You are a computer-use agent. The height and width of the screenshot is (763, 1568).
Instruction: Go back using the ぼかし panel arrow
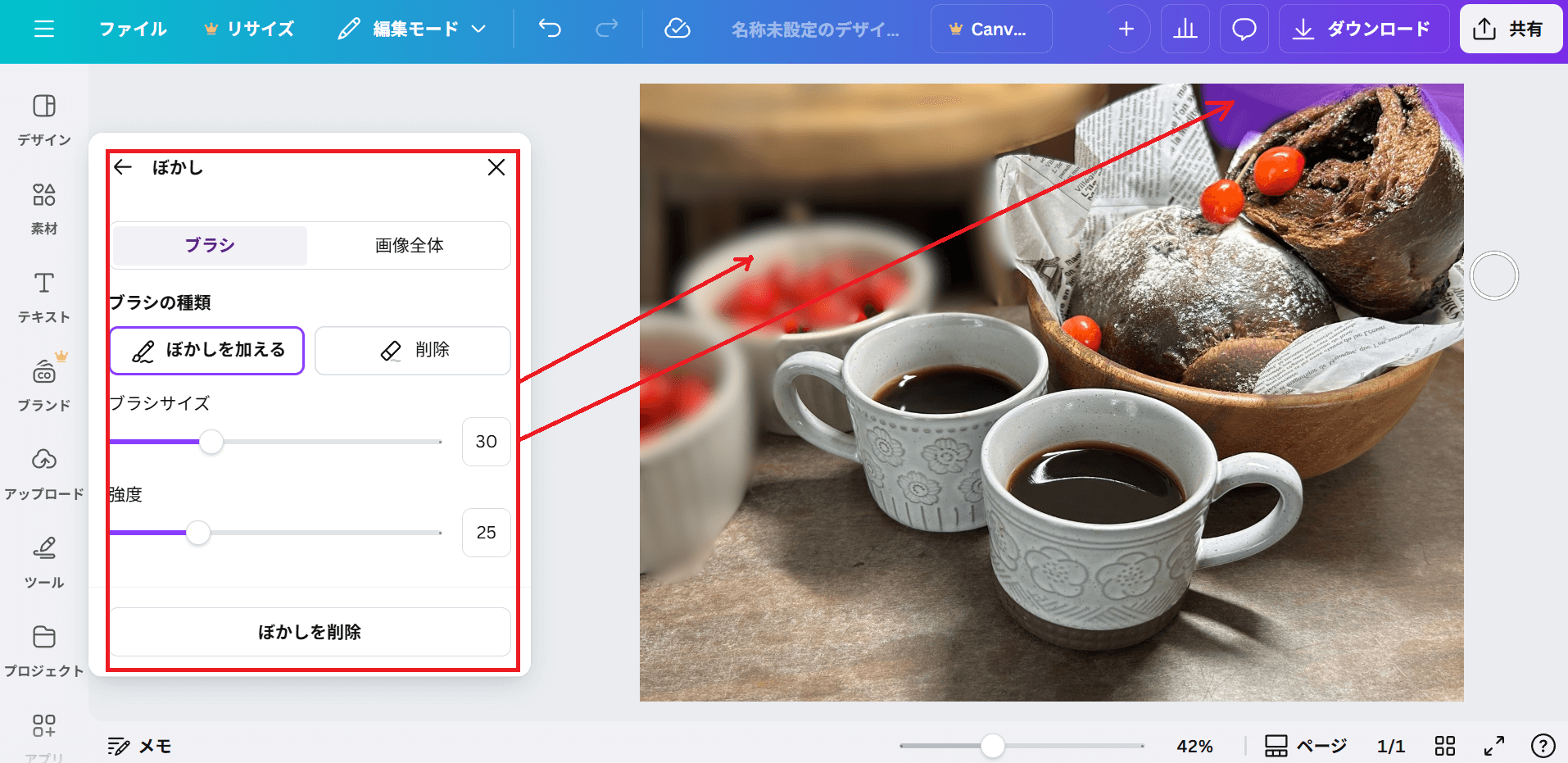tap(123, 167)
